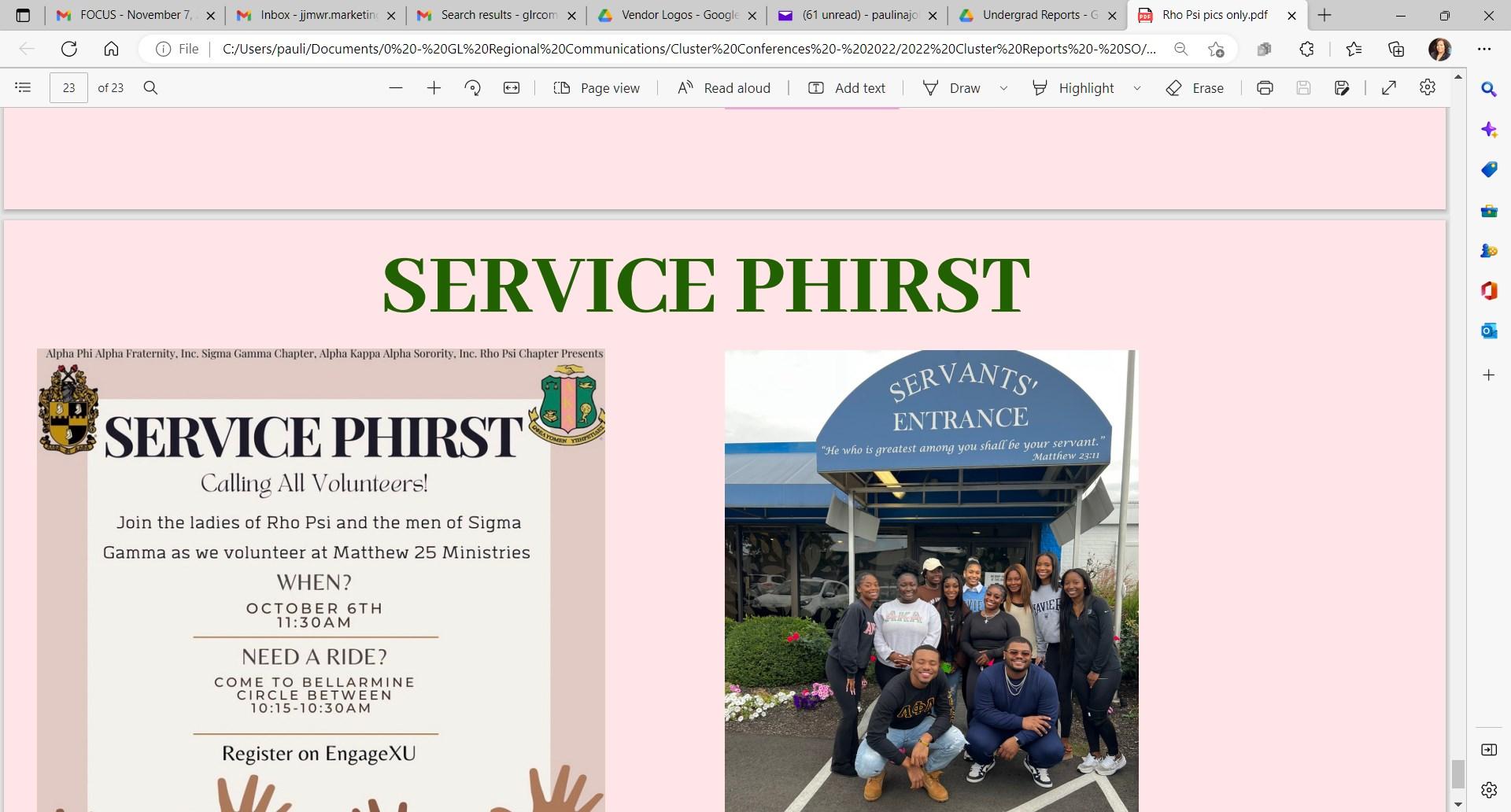The height and width of the screenshot is (812, 1511).
Task: Open PDF viewer settings gear
Action: point(1428,87)
